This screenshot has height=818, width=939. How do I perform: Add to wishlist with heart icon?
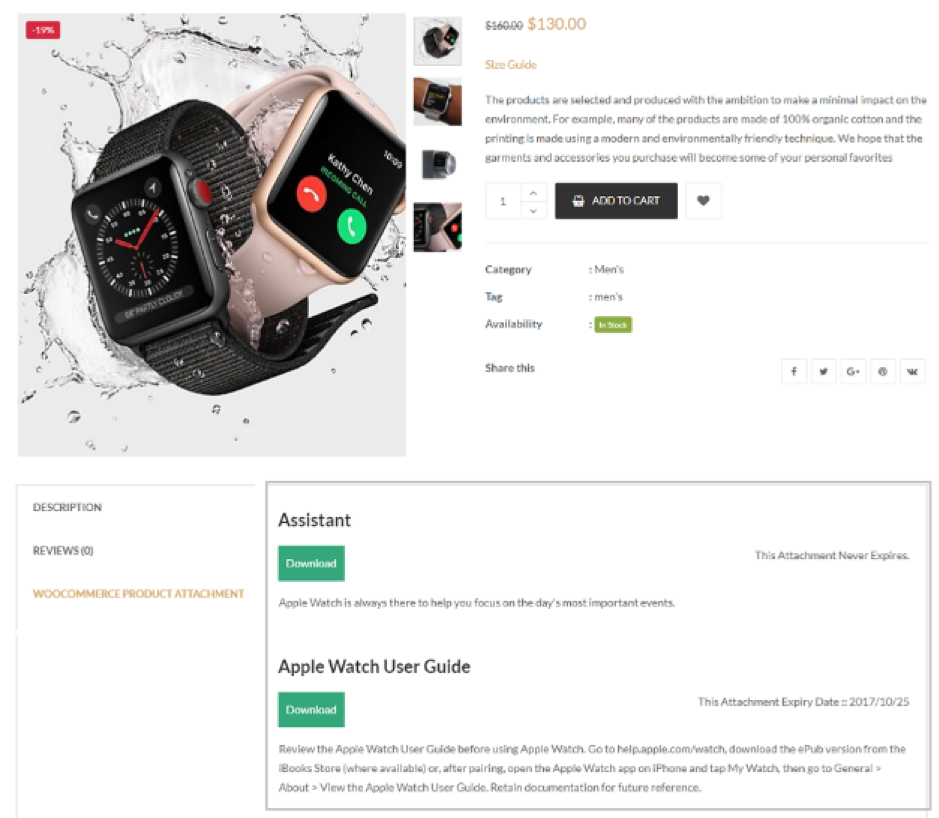pyautogui.click(x=704, y=201)
